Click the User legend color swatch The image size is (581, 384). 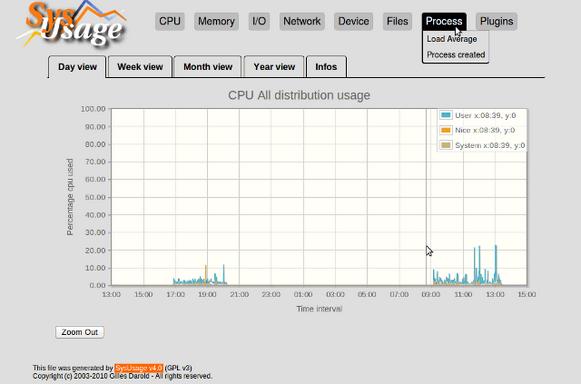click(446, 115)
